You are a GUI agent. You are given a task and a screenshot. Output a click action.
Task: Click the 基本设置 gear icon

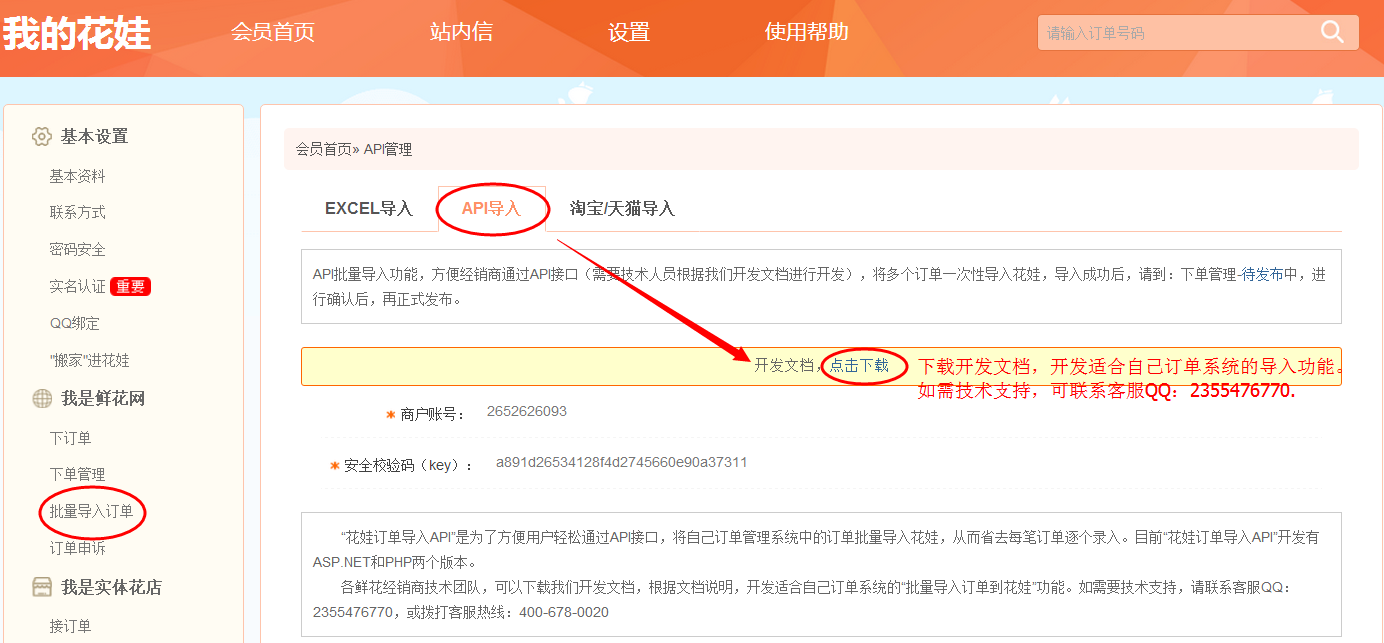42,136
